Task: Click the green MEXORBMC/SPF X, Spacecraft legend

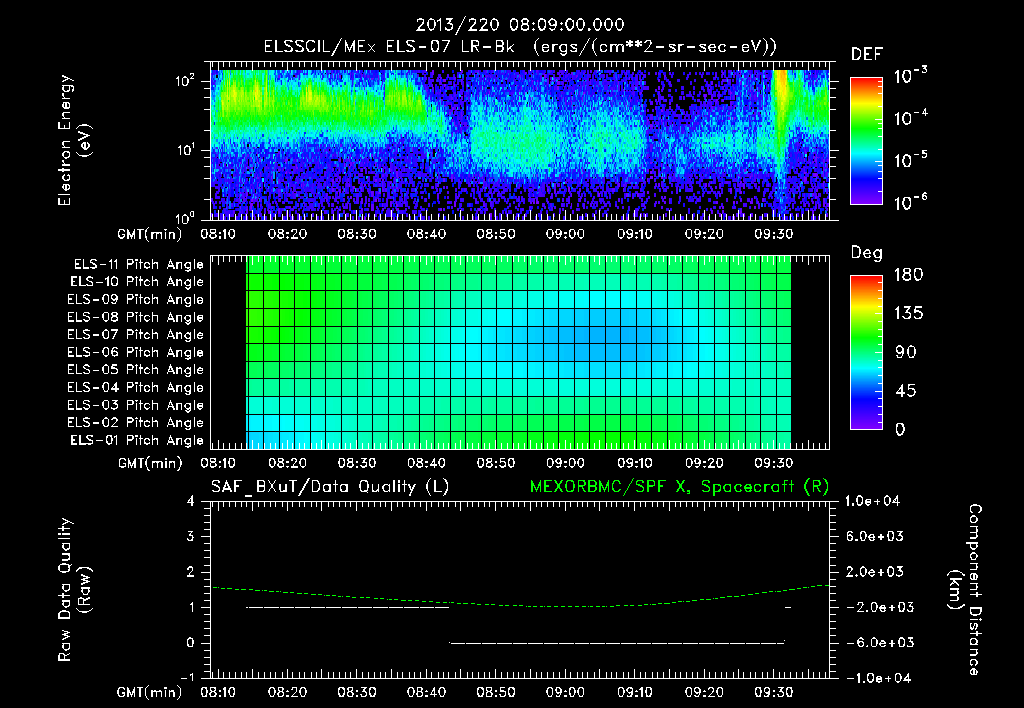Action: [679, 487]
